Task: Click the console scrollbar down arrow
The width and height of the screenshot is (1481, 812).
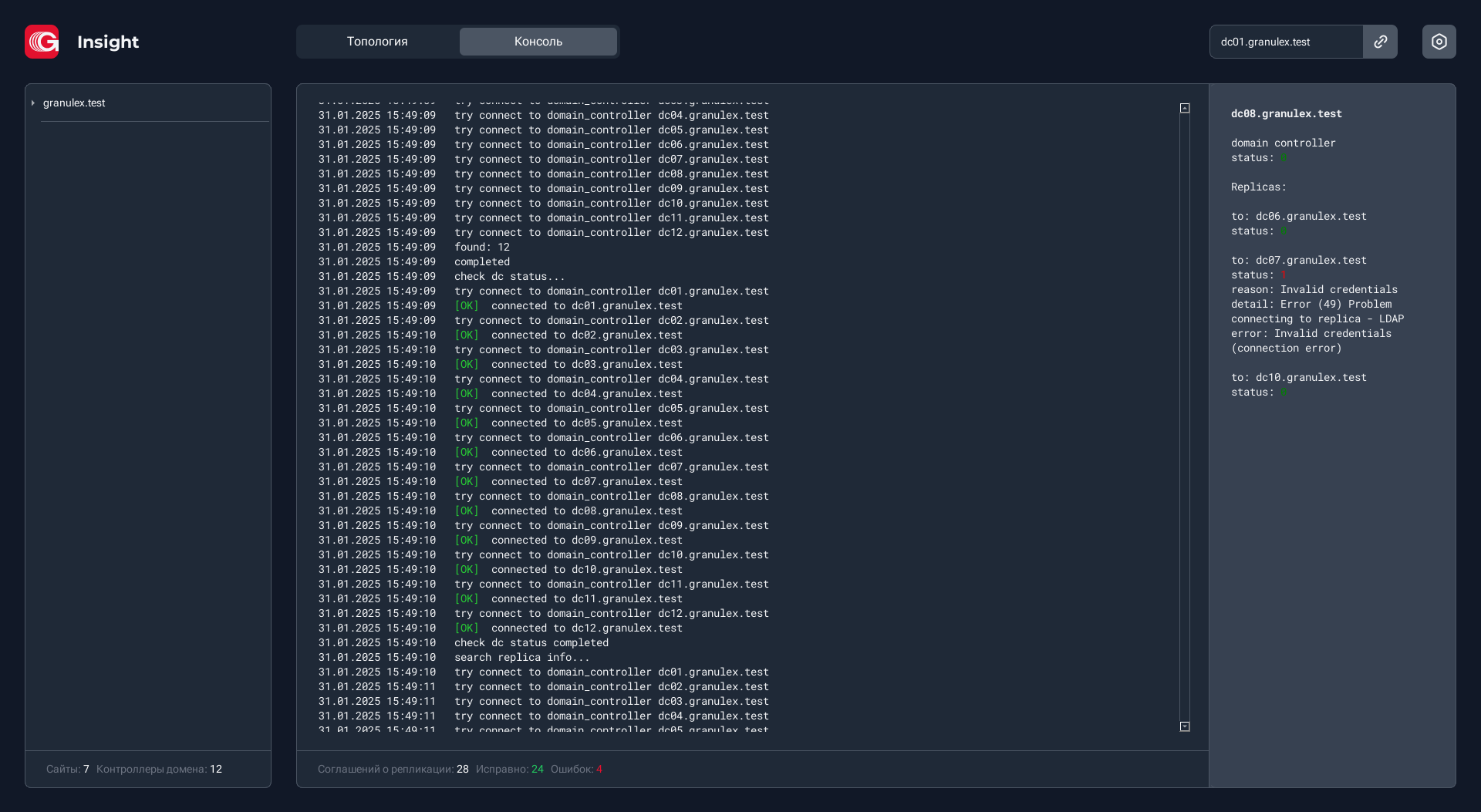Action: pos(1185,726)
